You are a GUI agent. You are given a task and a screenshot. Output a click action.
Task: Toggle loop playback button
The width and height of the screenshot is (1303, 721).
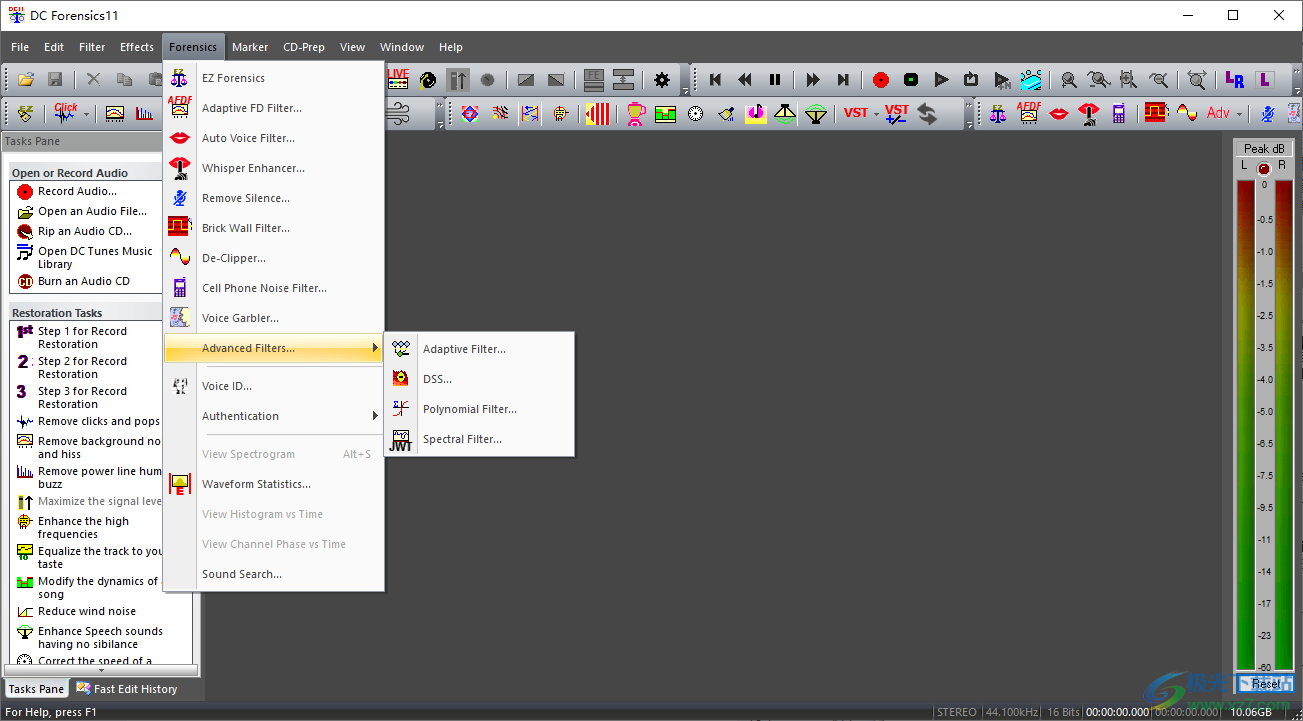pos(971,80)
